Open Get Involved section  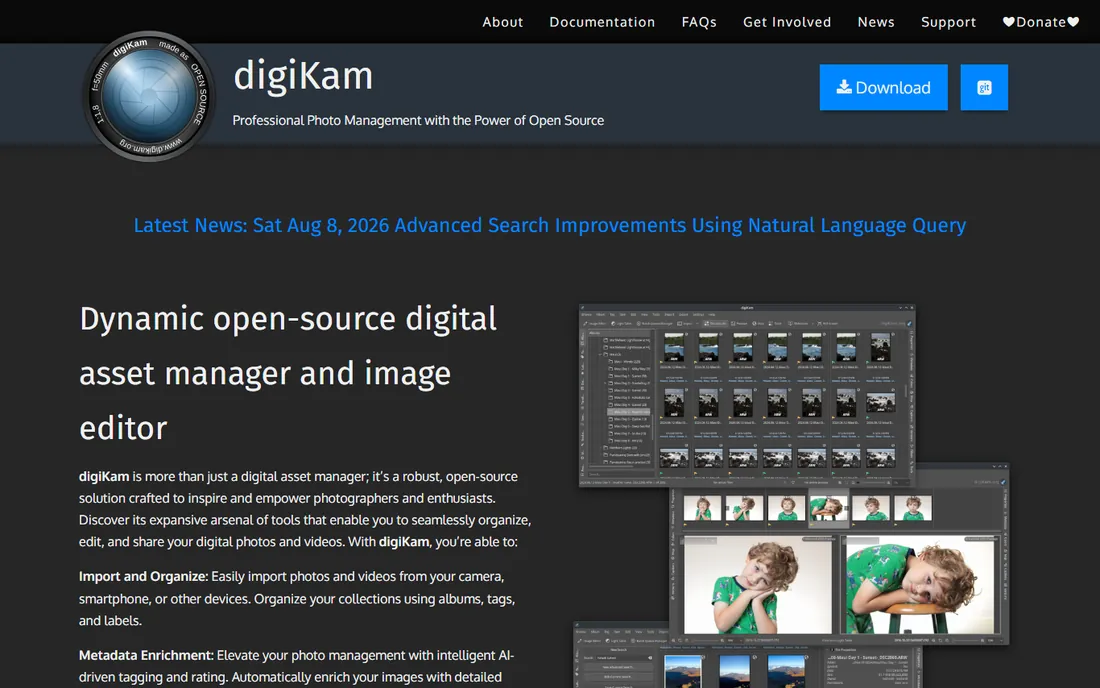[x=787, y=22]
